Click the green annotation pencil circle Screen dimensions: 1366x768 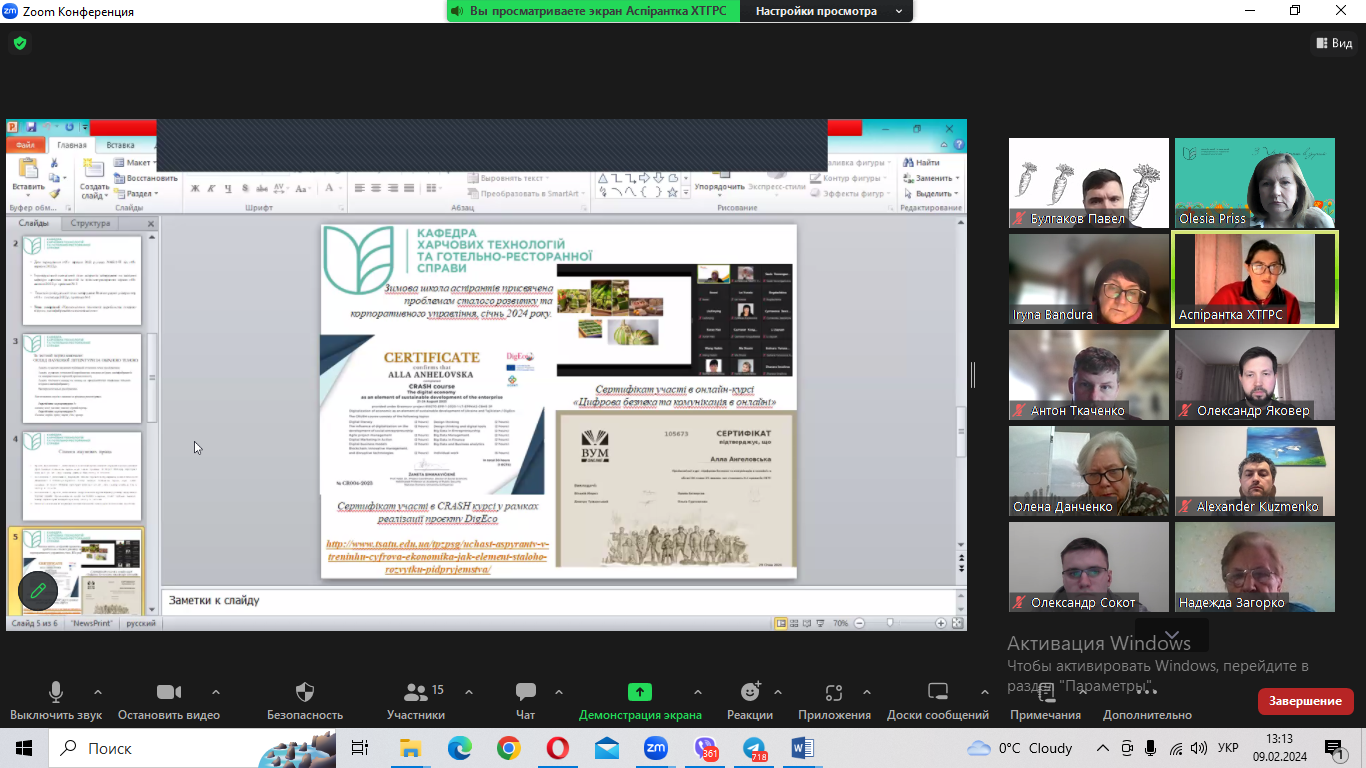[38, 591]
